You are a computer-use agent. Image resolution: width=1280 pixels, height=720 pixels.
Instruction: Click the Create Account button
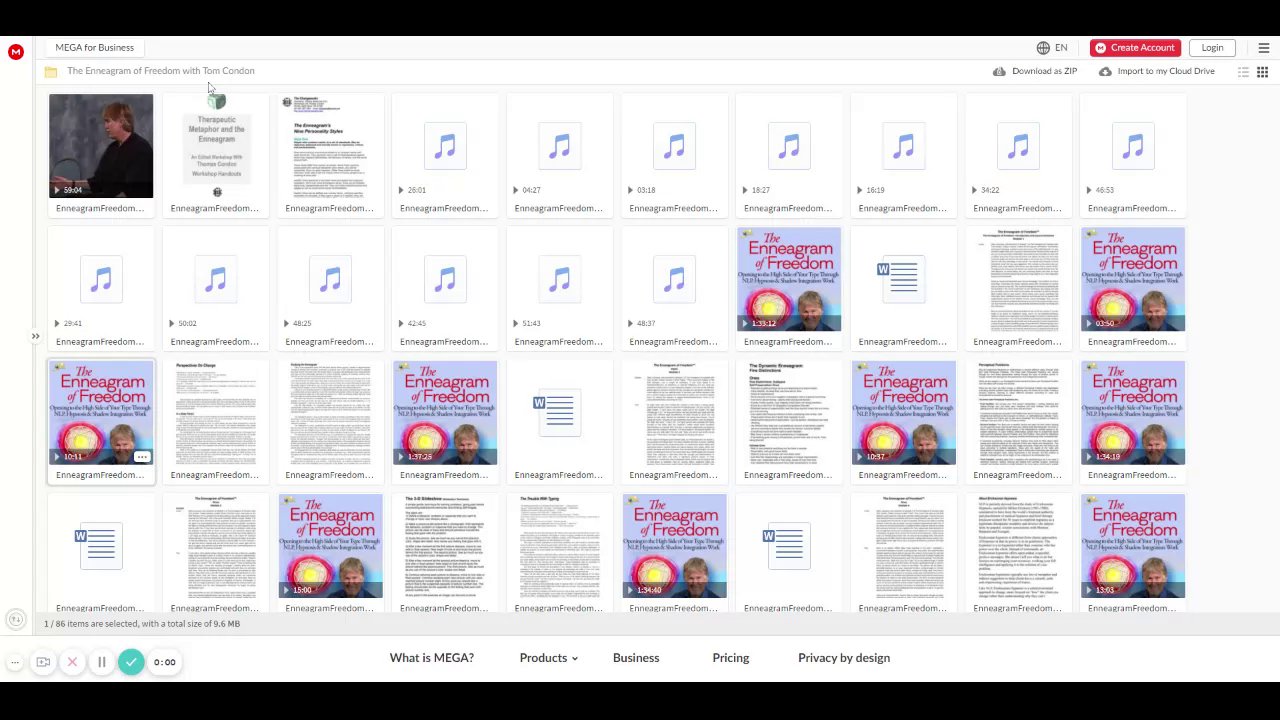click(x=1135, y=48)
